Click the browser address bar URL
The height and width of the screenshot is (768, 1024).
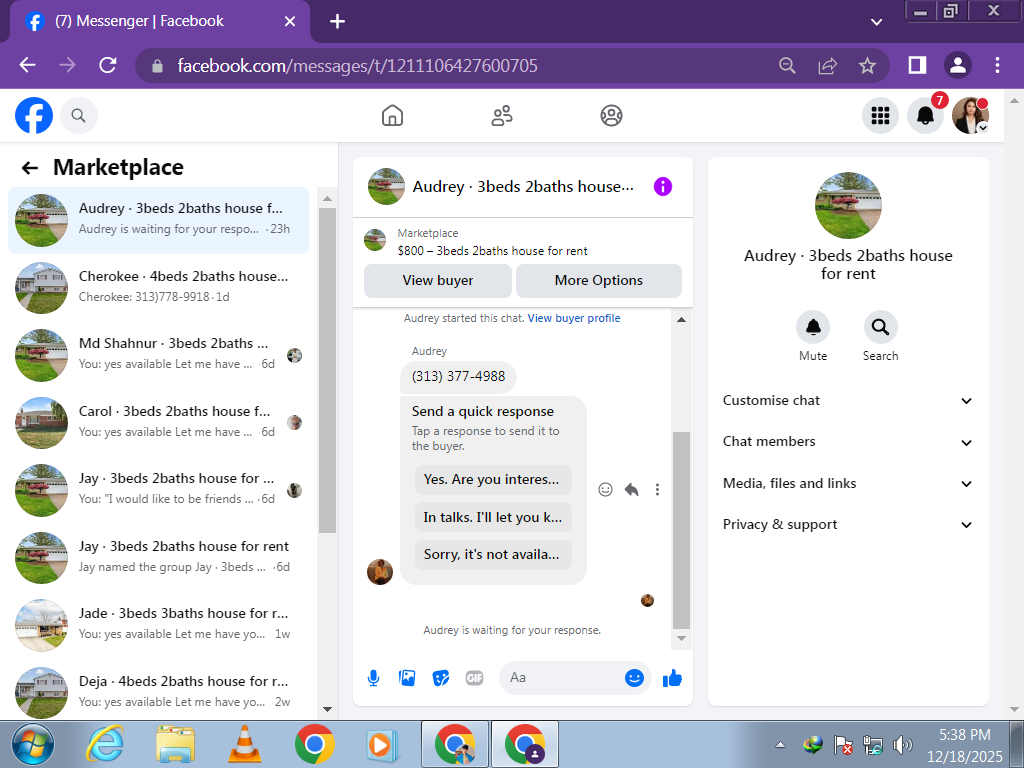point(357,65)
